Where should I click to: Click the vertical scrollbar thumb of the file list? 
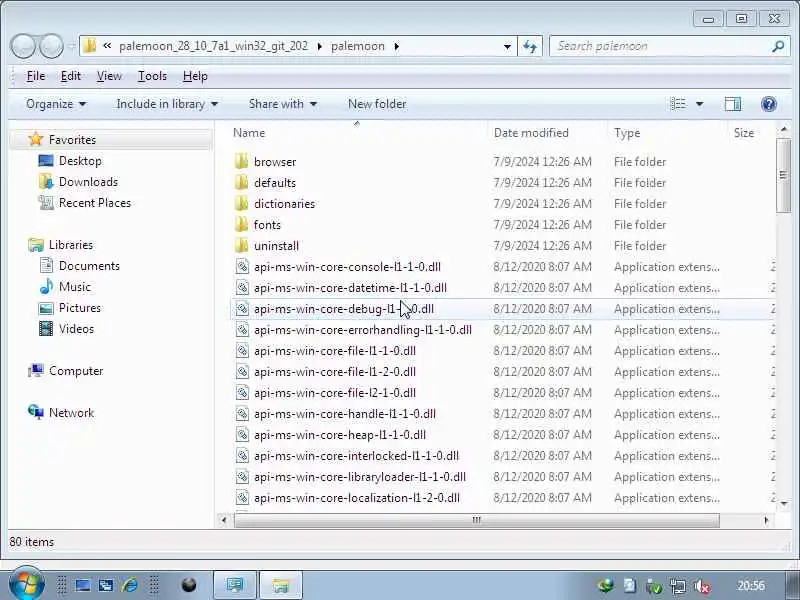[783, 175]
